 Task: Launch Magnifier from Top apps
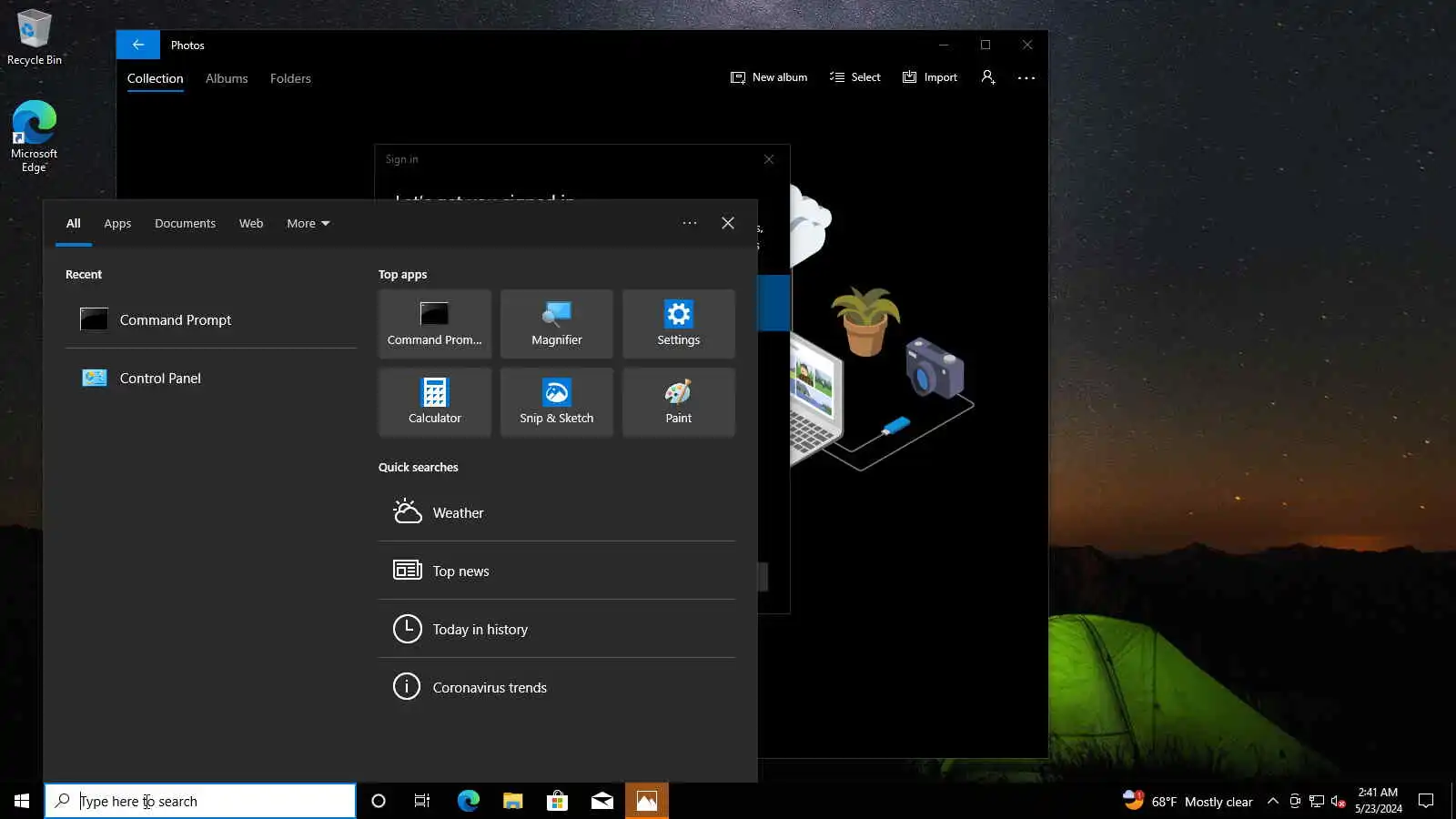tap(557, 324)
